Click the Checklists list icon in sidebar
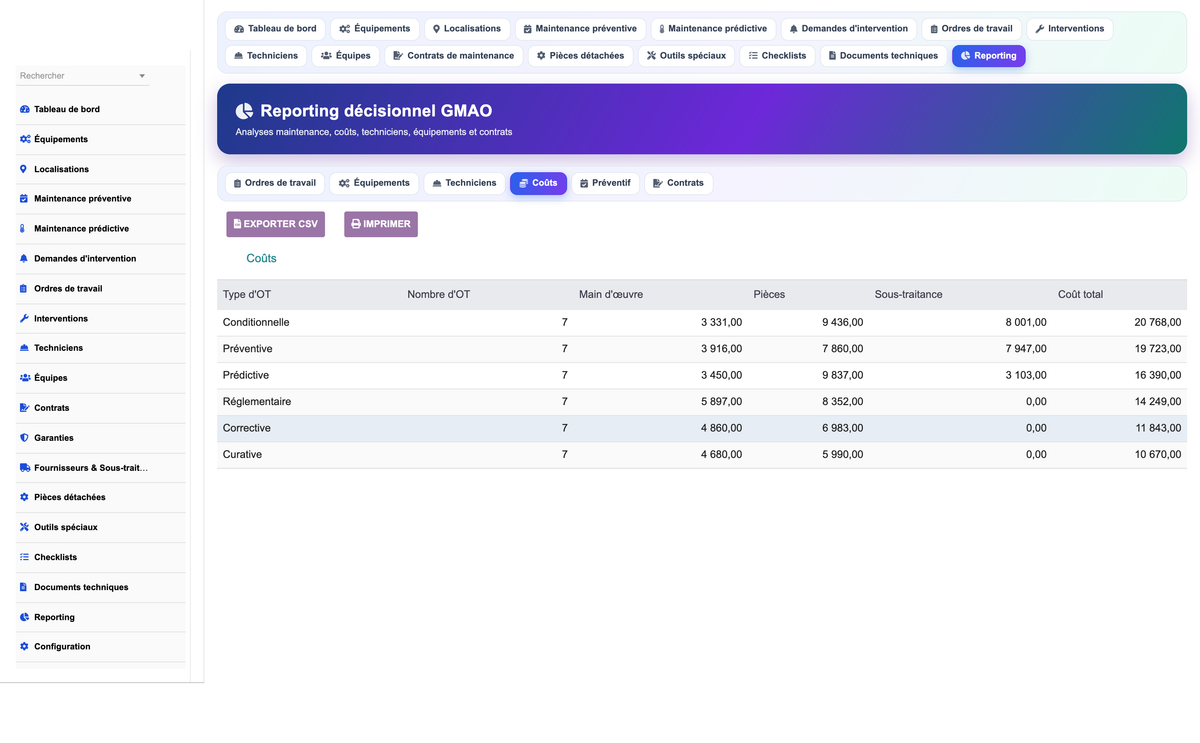 click(24, 557)
